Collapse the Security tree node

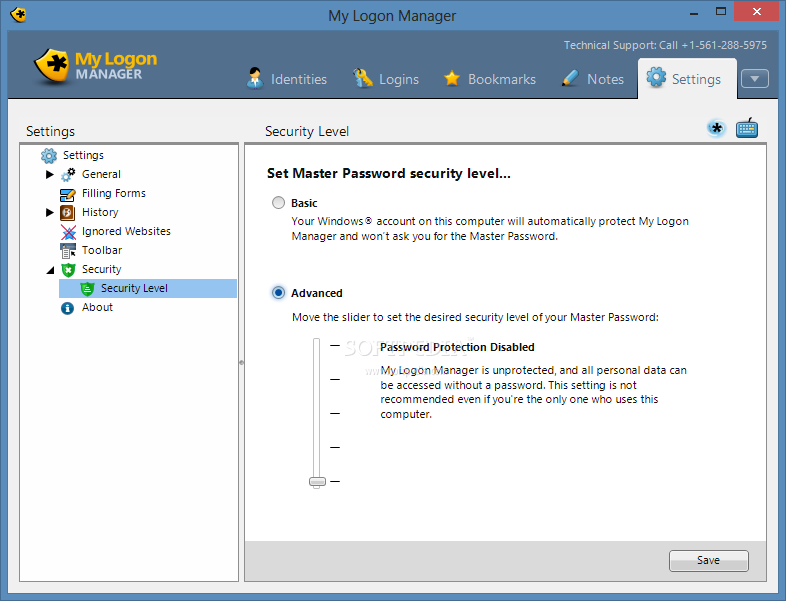[50, 270]
